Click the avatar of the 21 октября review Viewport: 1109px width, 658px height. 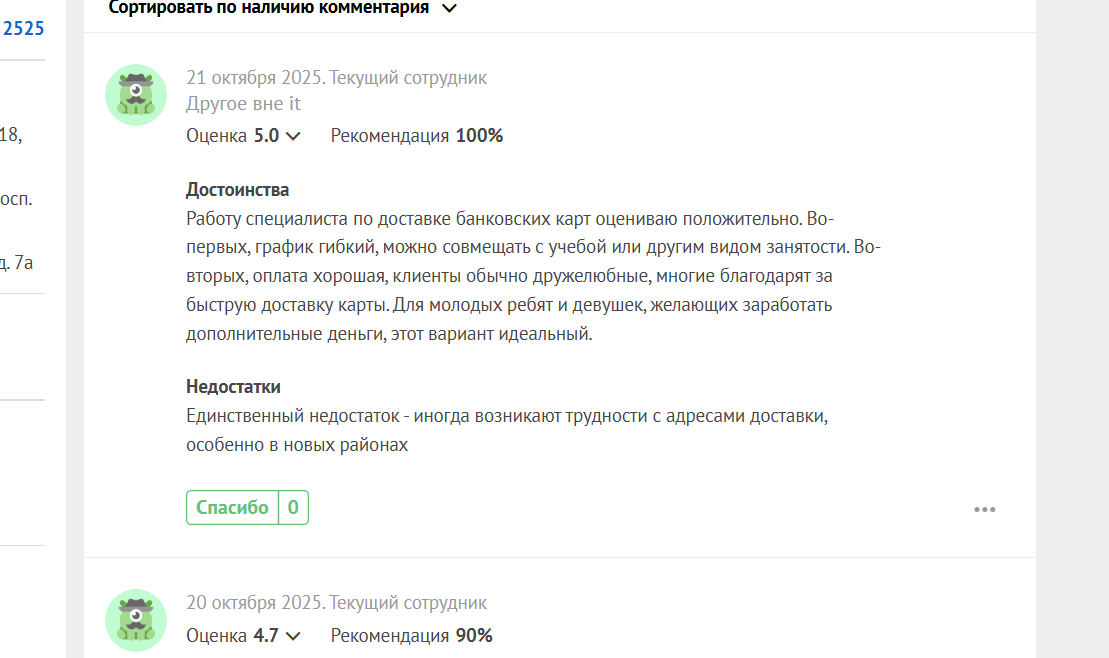pos(136,95)
